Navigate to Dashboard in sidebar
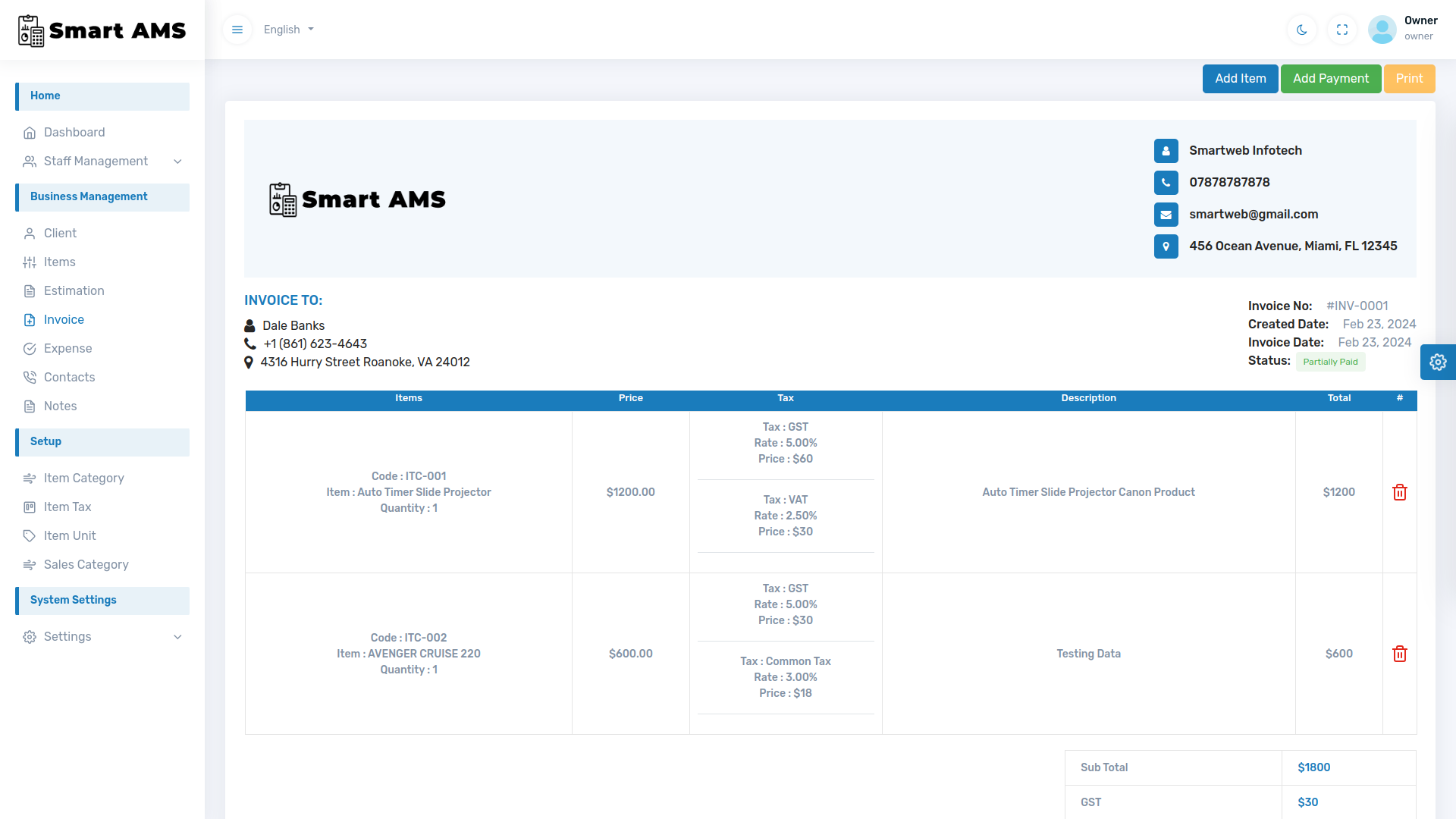 pos(74,132)
